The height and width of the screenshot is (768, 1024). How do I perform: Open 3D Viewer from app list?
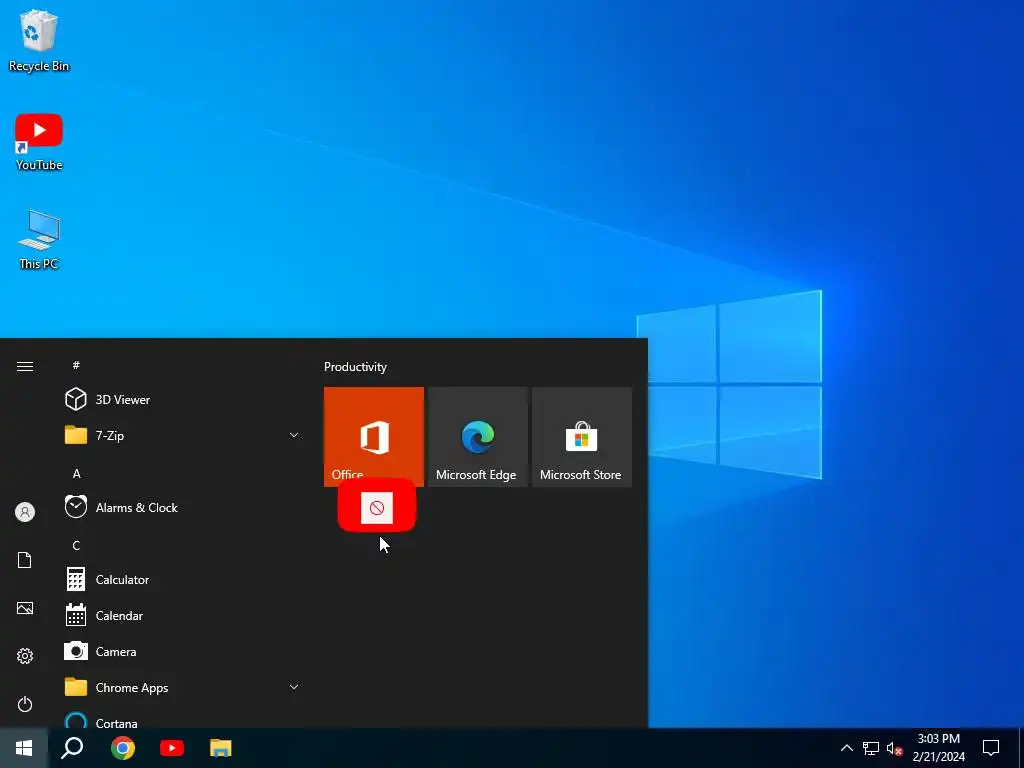point(182,399)
